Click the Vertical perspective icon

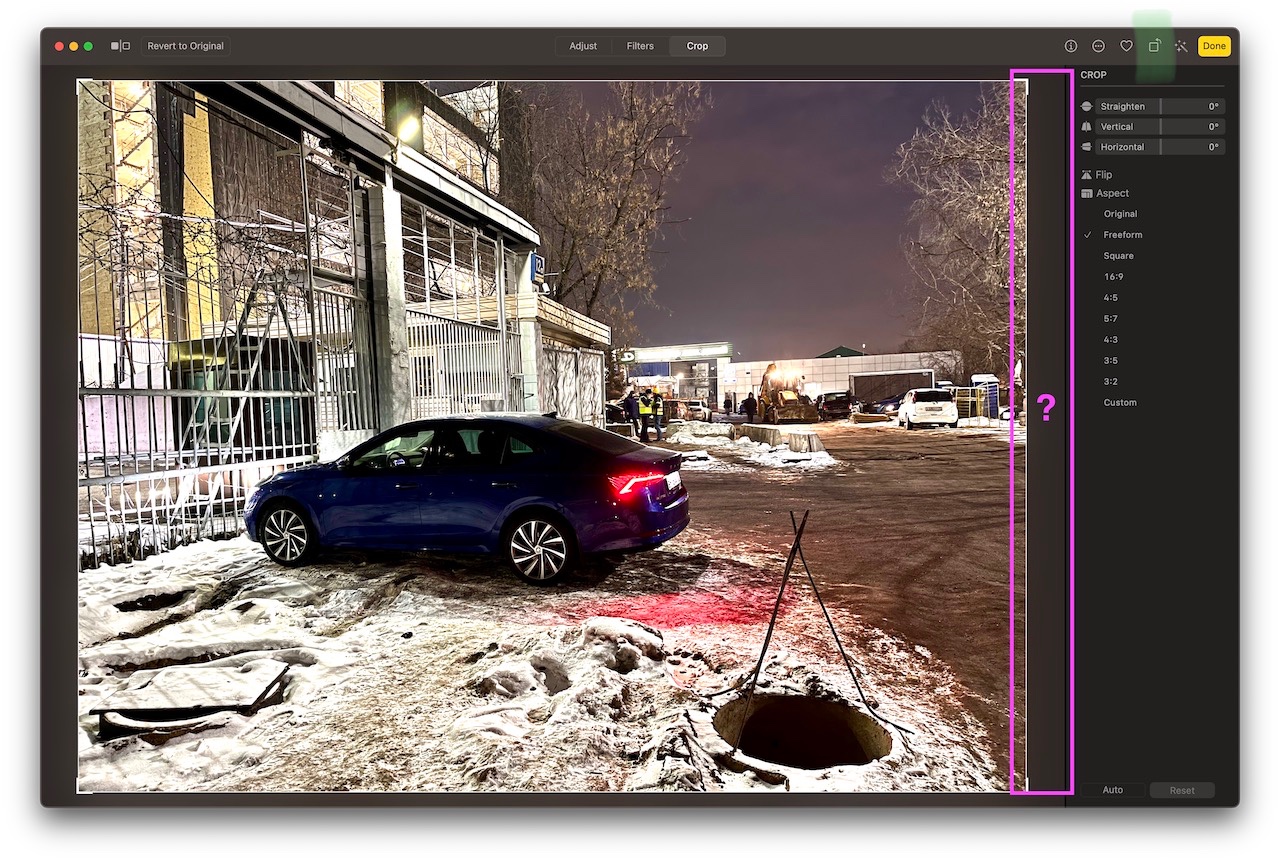point(1087,127)
